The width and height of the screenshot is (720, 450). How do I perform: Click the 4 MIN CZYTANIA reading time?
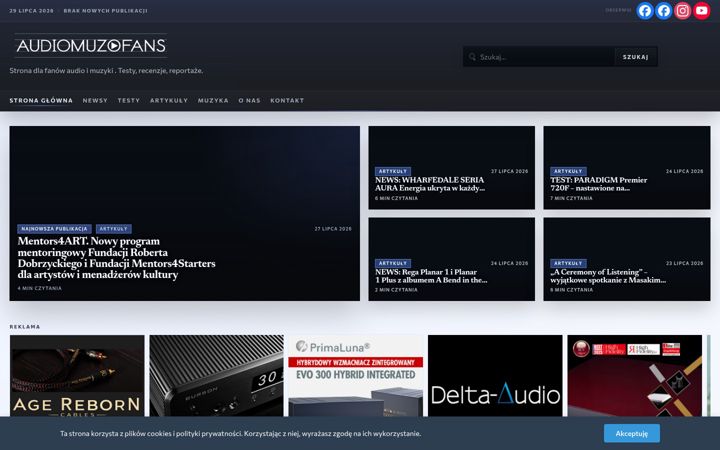coord(39,288)
